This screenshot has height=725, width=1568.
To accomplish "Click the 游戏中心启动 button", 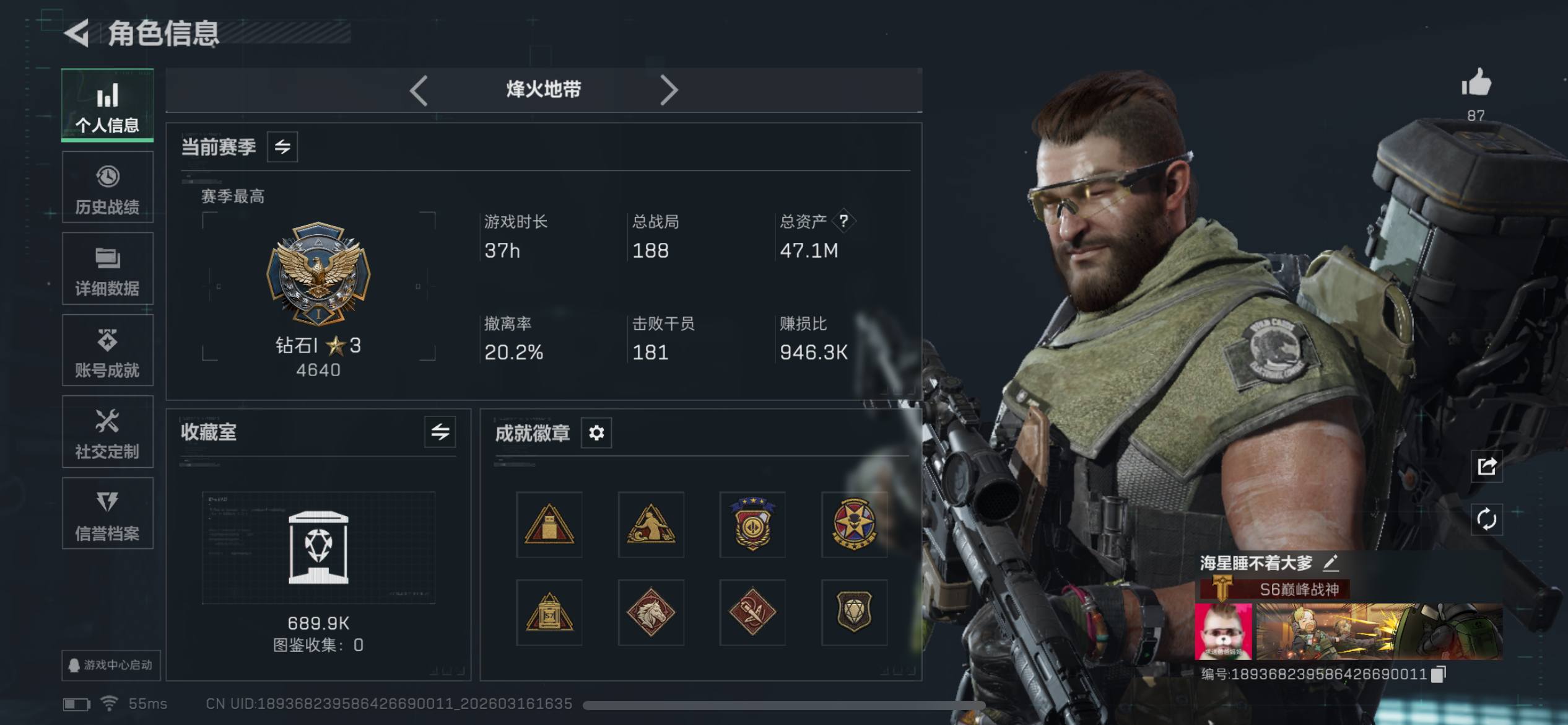I will 111,665.
